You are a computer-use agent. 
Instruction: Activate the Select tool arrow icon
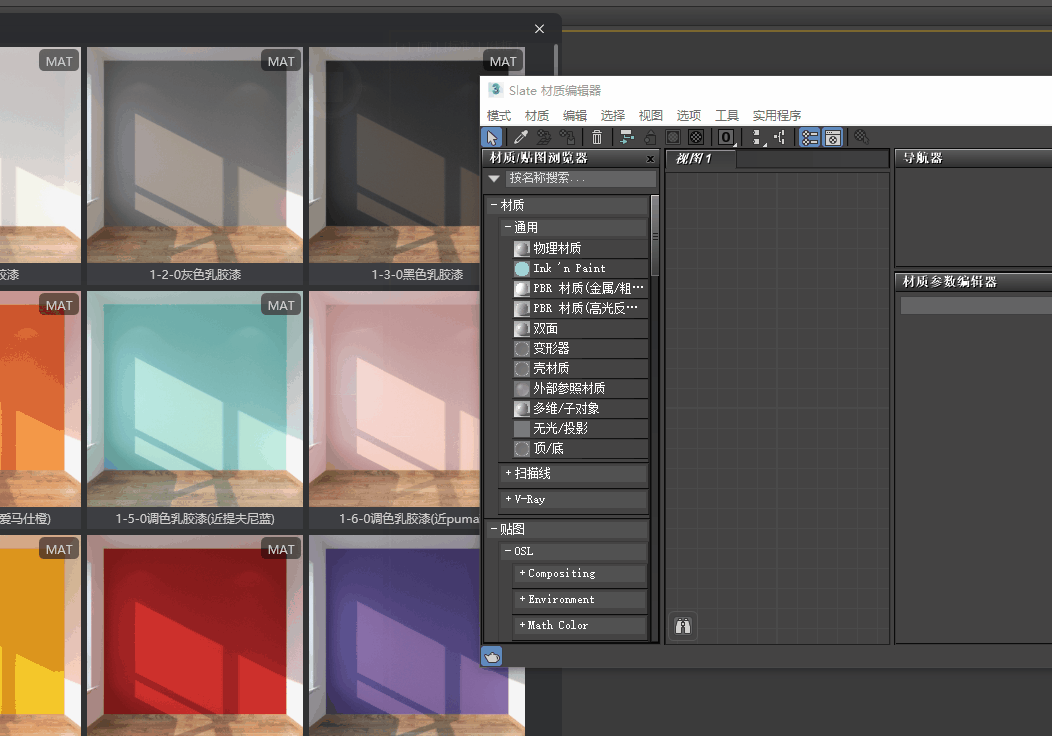pyautogui.click(x=492, y=137)
